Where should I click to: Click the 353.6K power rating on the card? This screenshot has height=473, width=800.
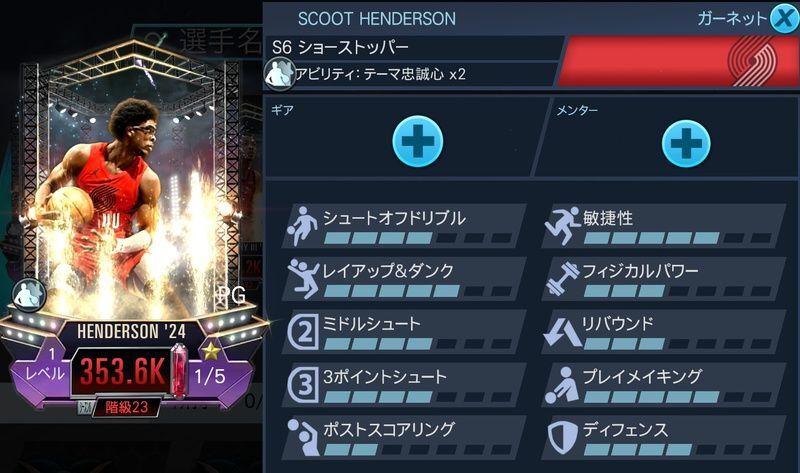click(x=122, y=371)
